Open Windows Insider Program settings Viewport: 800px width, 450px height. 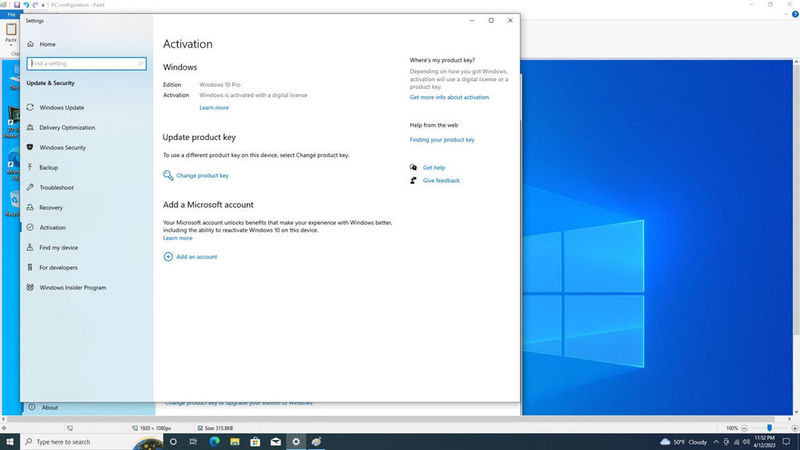coord(73,288)
